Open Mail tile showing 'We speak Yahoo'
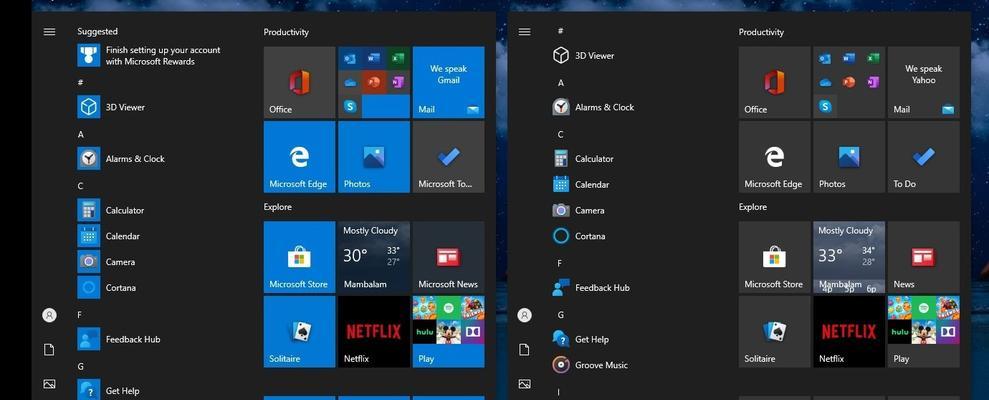This screenshot has height=400, width=989. pyautogui.click(x=923, y=82)
